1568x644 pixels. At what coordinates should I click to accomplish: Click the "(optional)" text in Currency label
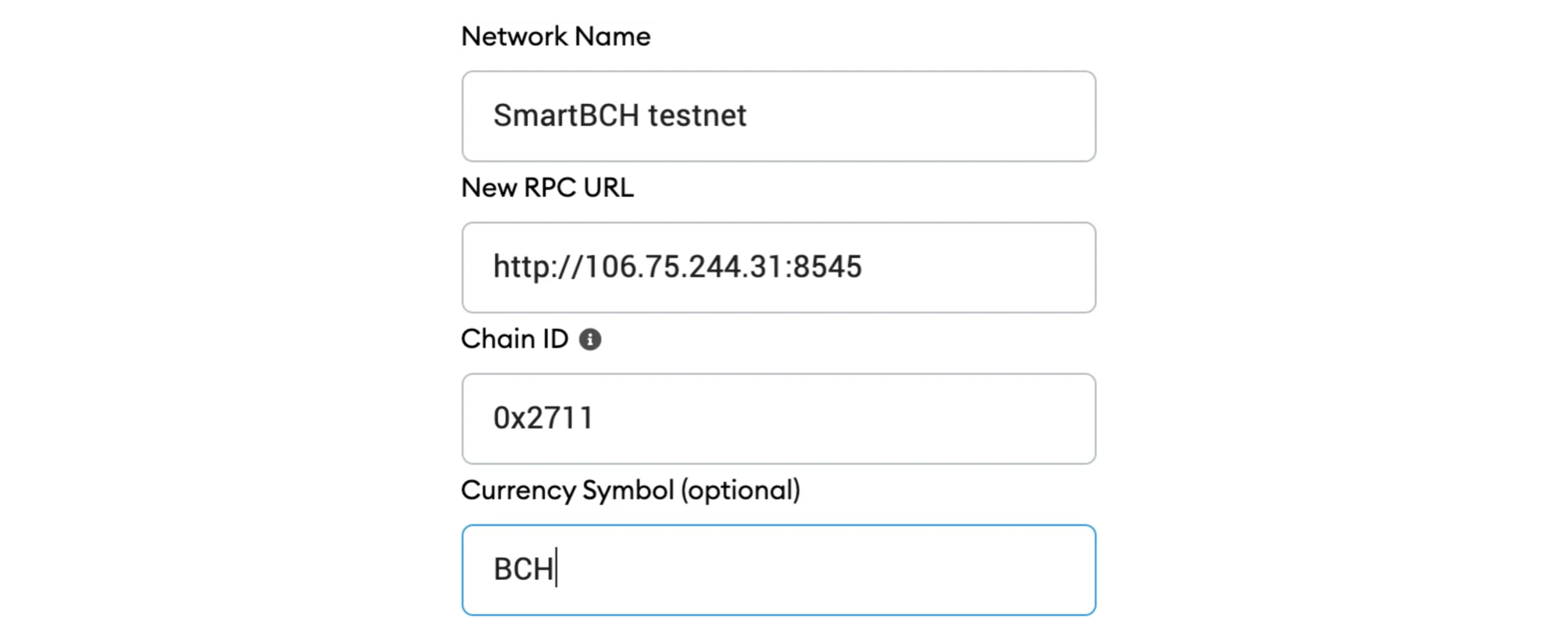740,490
